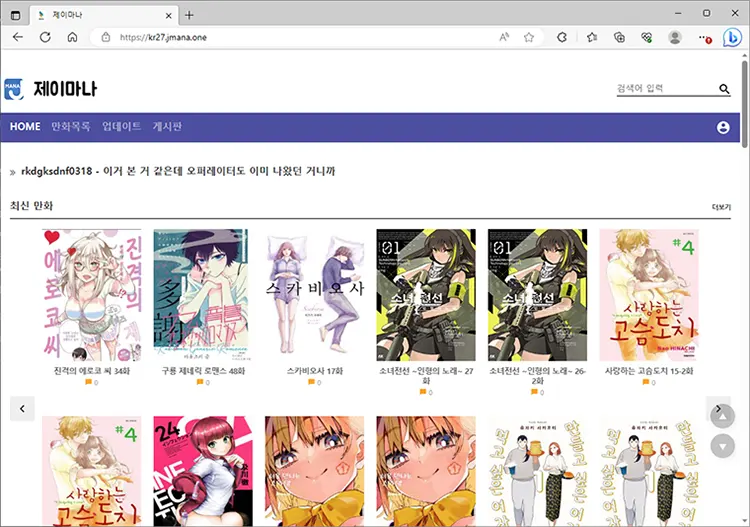This screenshot has height=527, width=750.
Task: Go back to the previous page
Action: click(18, 37)
